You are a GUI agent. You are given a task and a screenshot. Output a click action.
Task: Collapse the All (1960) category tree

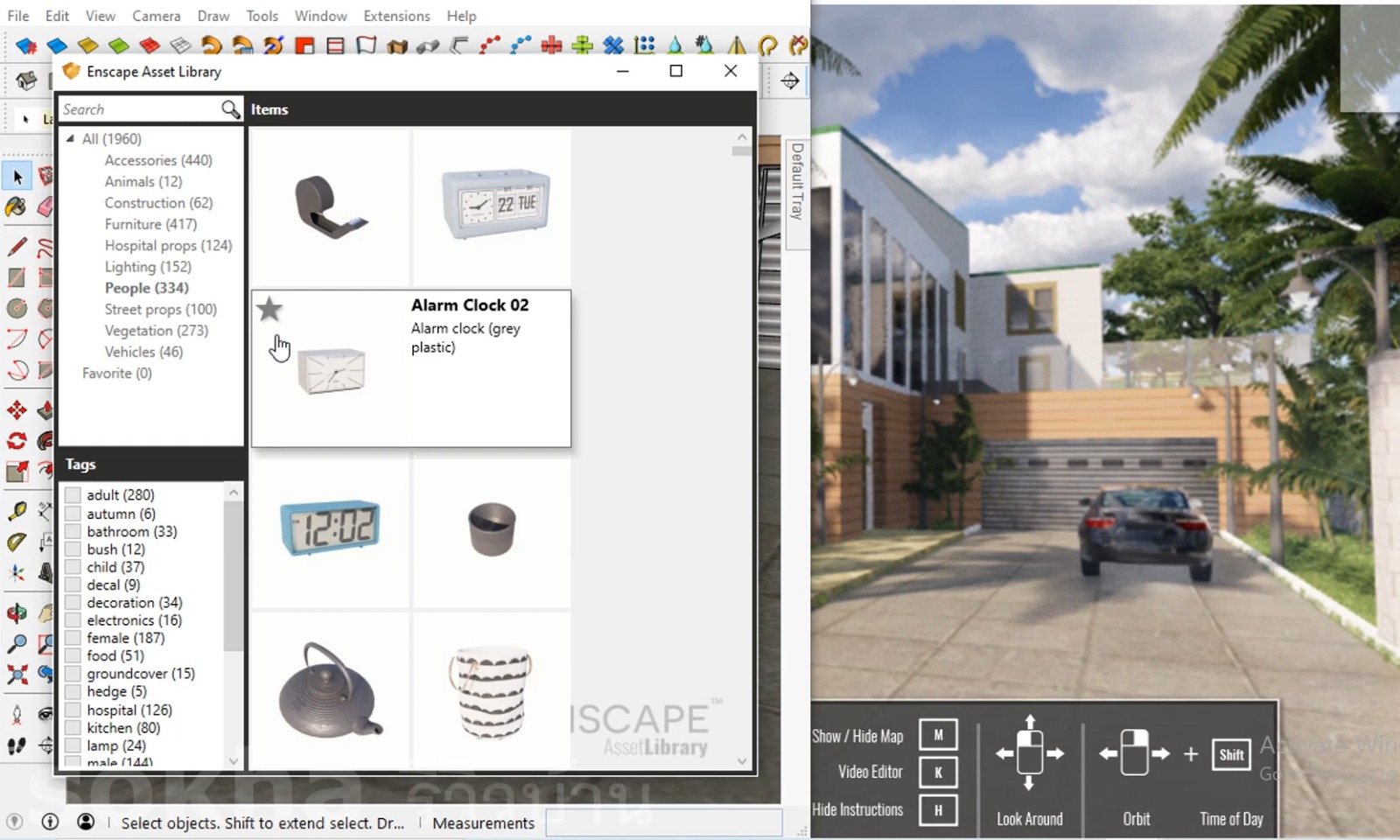point(70,138)
